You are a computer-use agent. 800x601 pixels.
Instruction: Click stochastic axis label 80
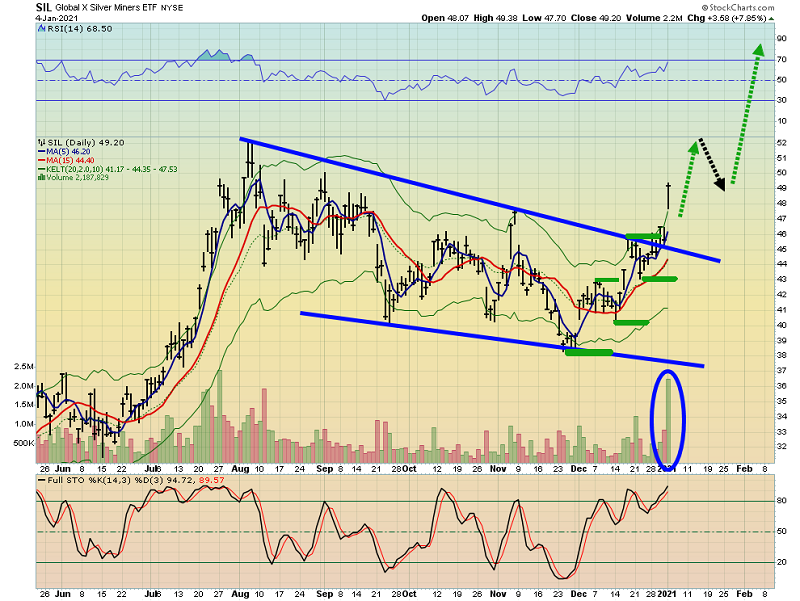781,501
